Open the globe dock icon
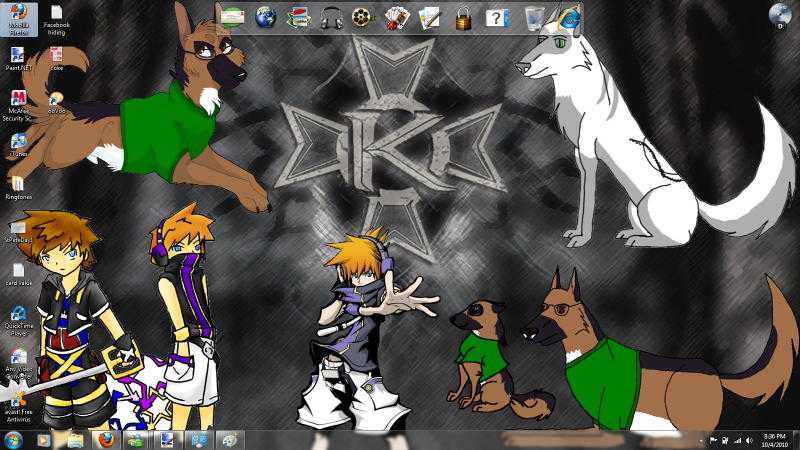Screen dimensions: 800x450 265,17
